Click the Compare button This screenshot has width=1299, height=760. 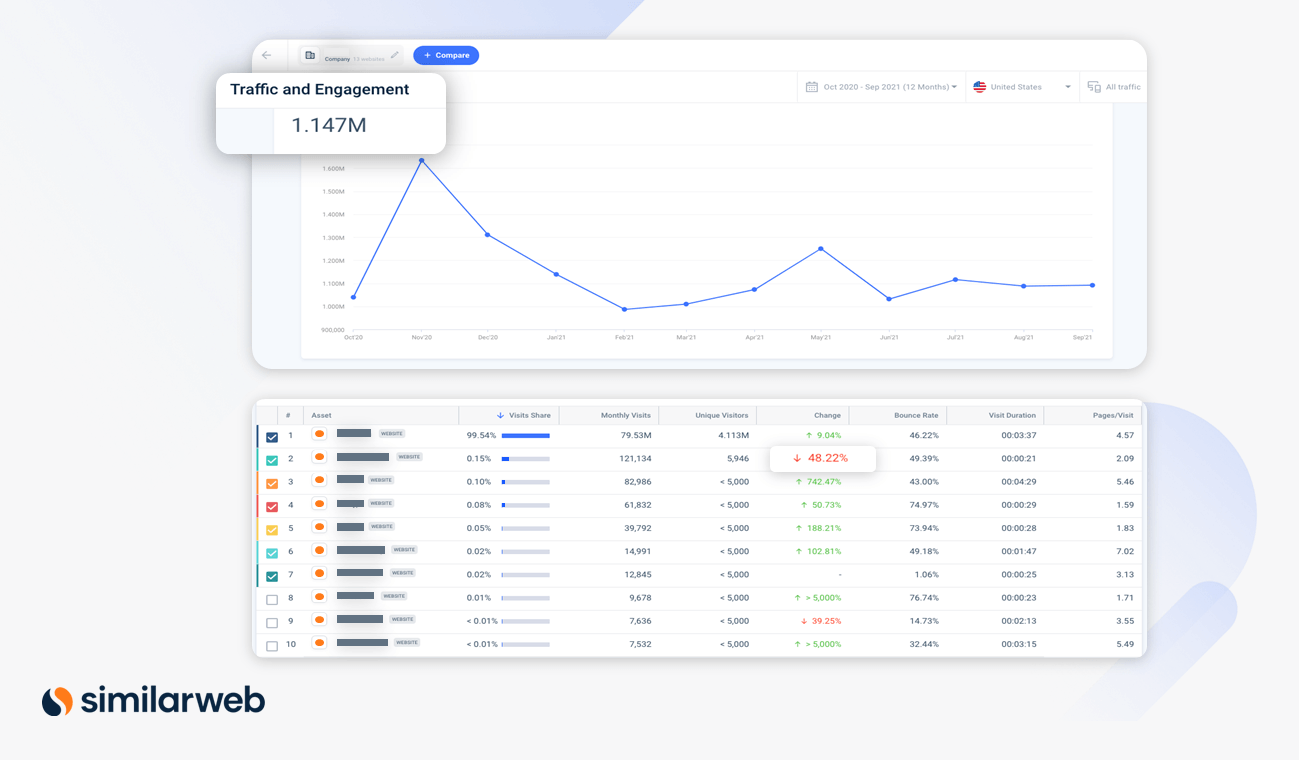(446, 55)
